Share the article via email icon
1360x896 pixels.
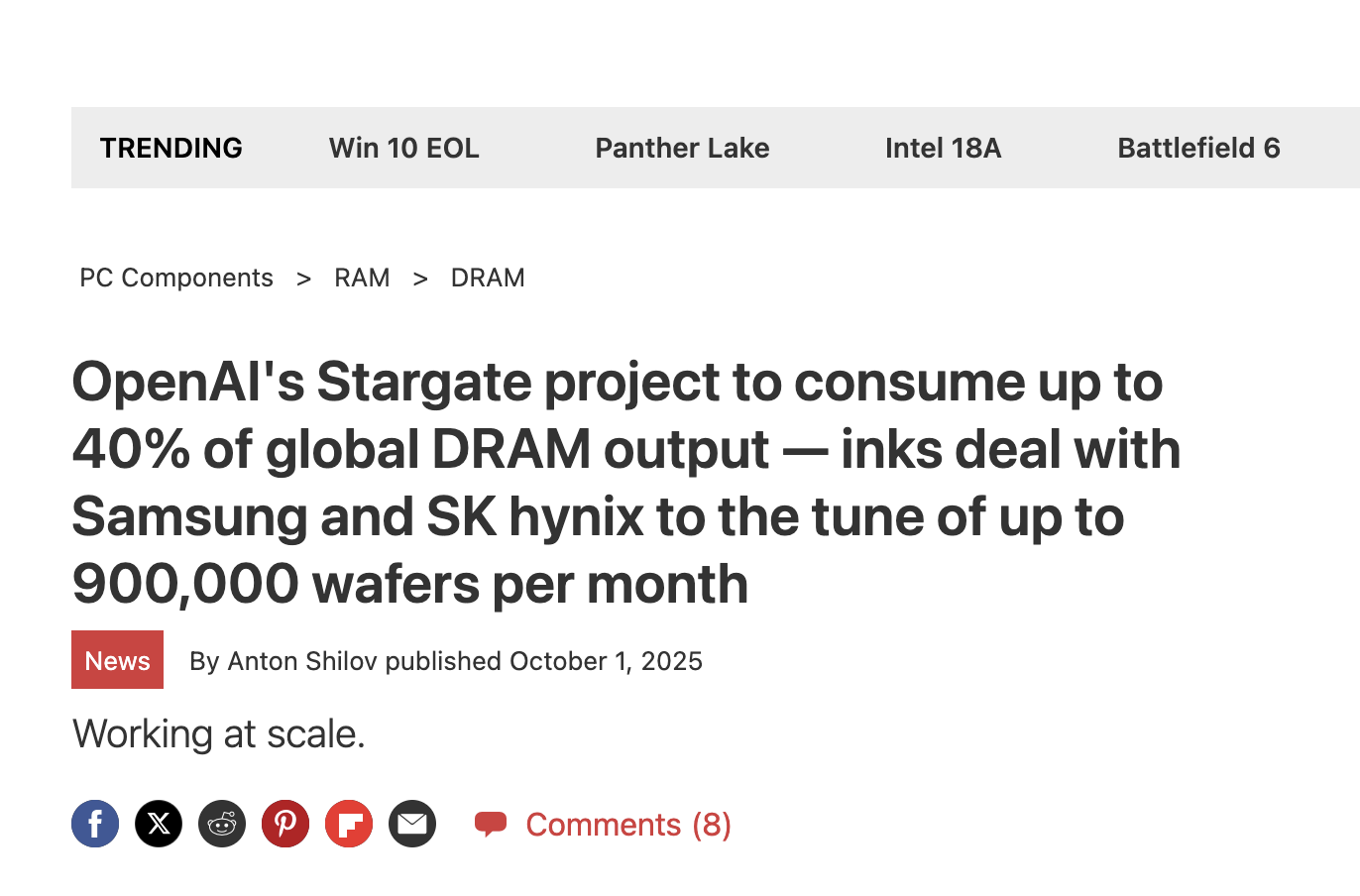point(412,824)
